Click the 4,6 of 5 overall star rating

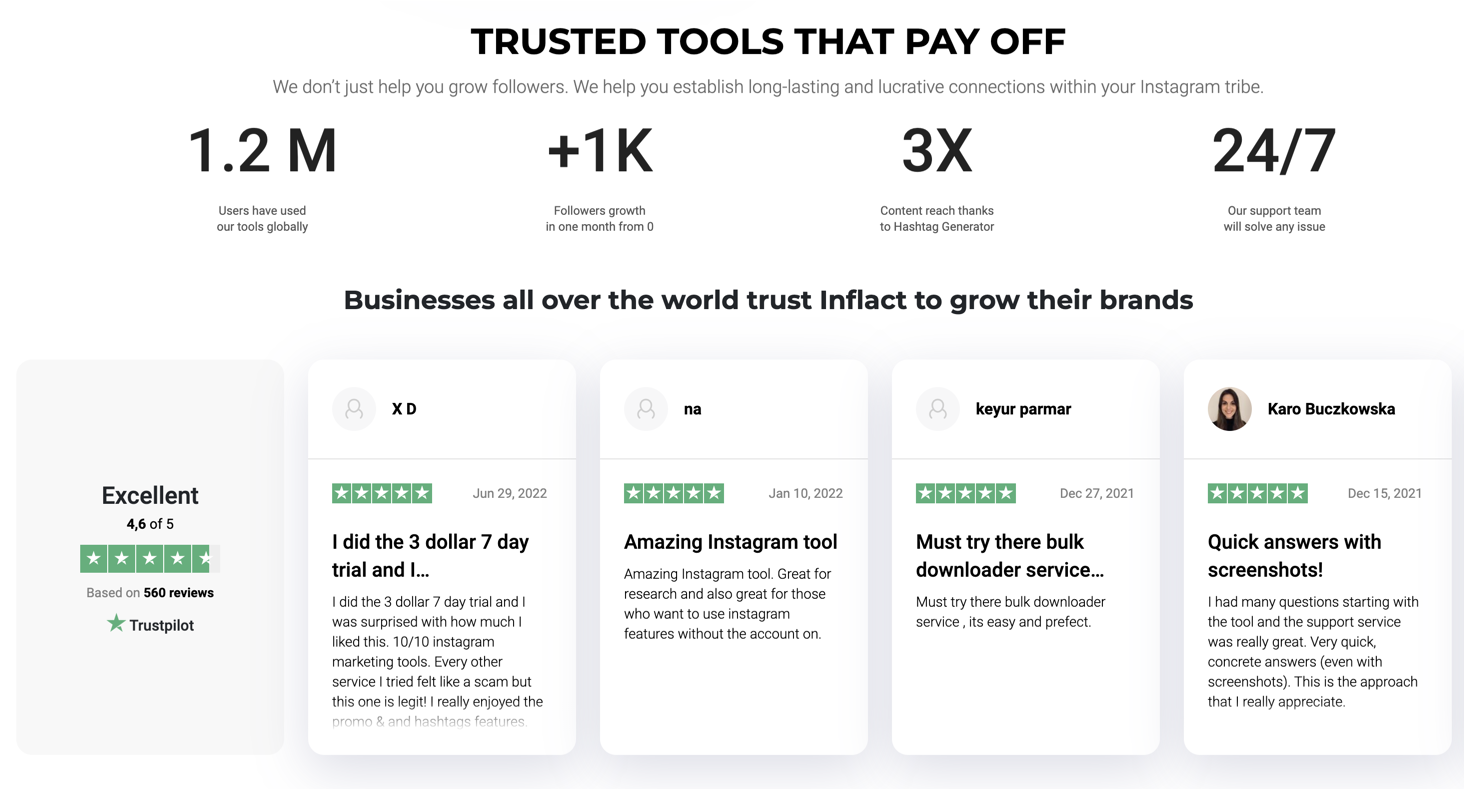pyautogui.click(x=150, y=558)
